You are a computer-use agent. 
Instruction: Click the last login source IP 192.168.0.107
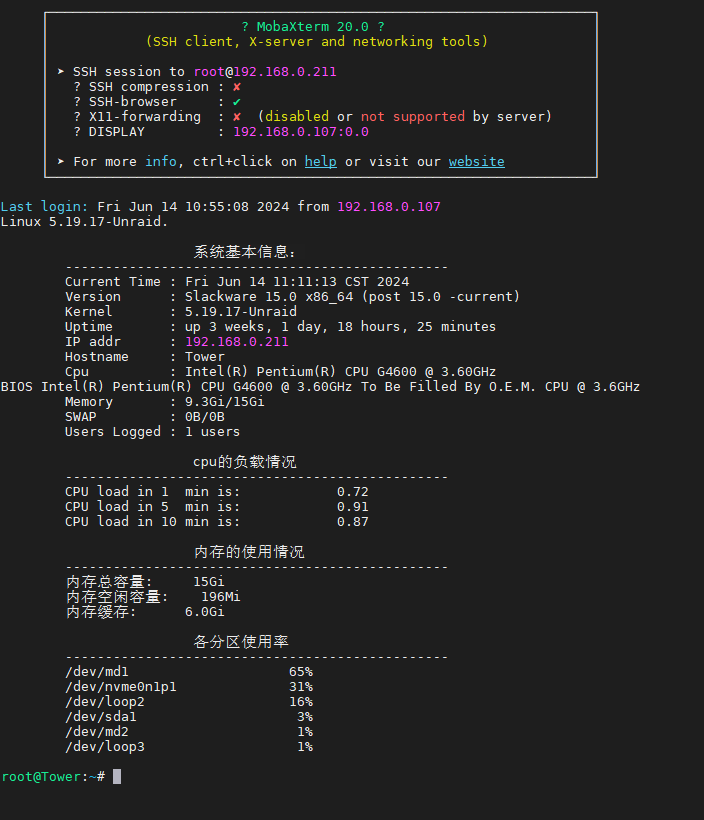388,207
